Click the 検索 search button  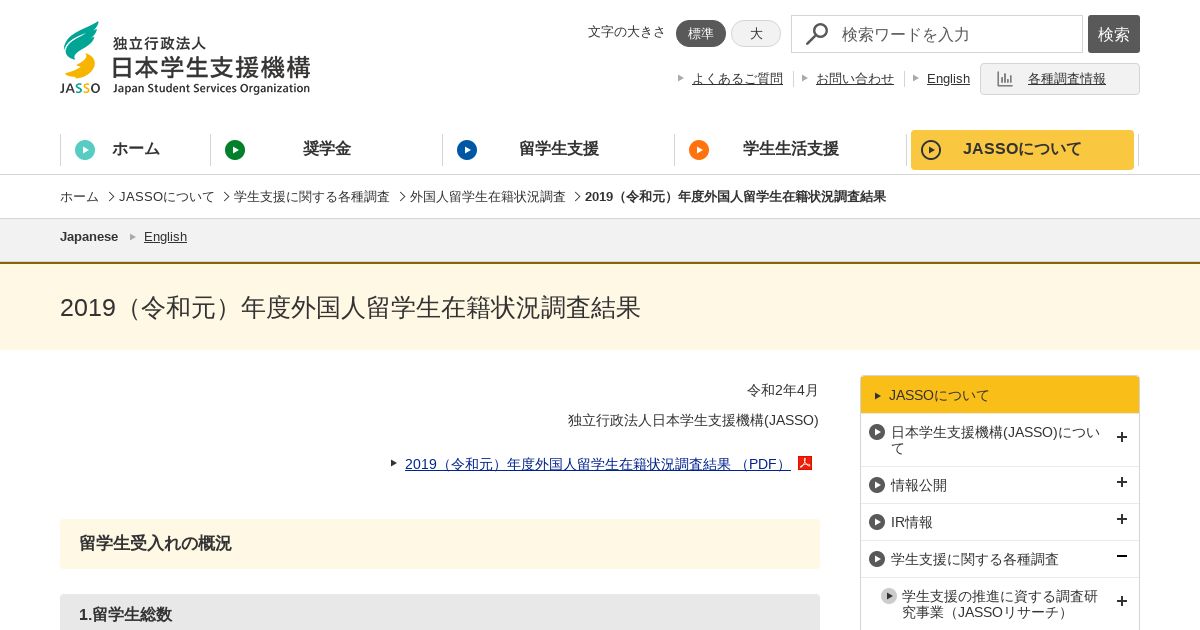[x=1114, y=34]
